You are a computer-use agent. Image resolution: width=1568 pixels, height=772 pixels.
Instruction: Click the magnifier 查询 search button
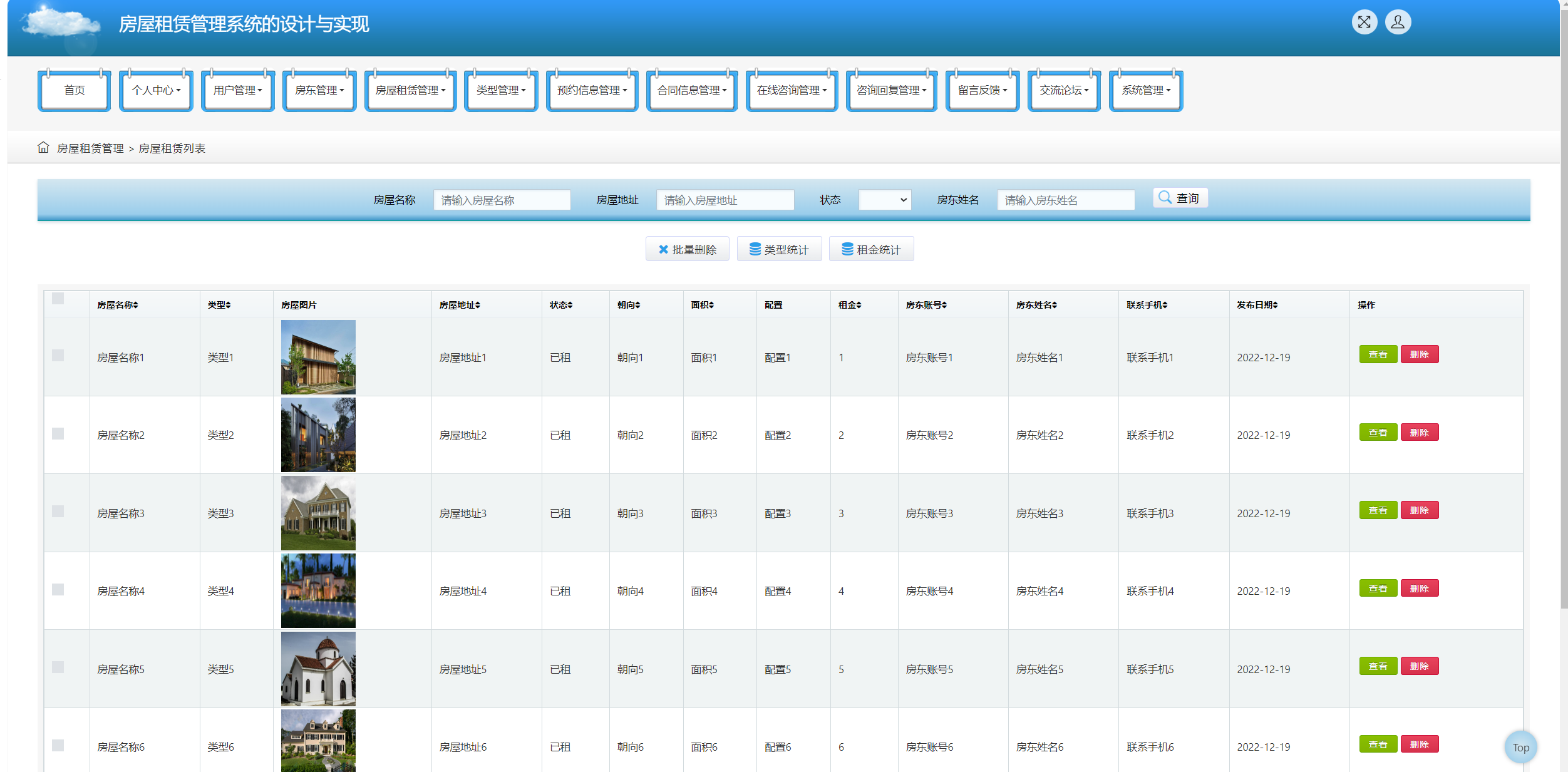click(1180, 198)
